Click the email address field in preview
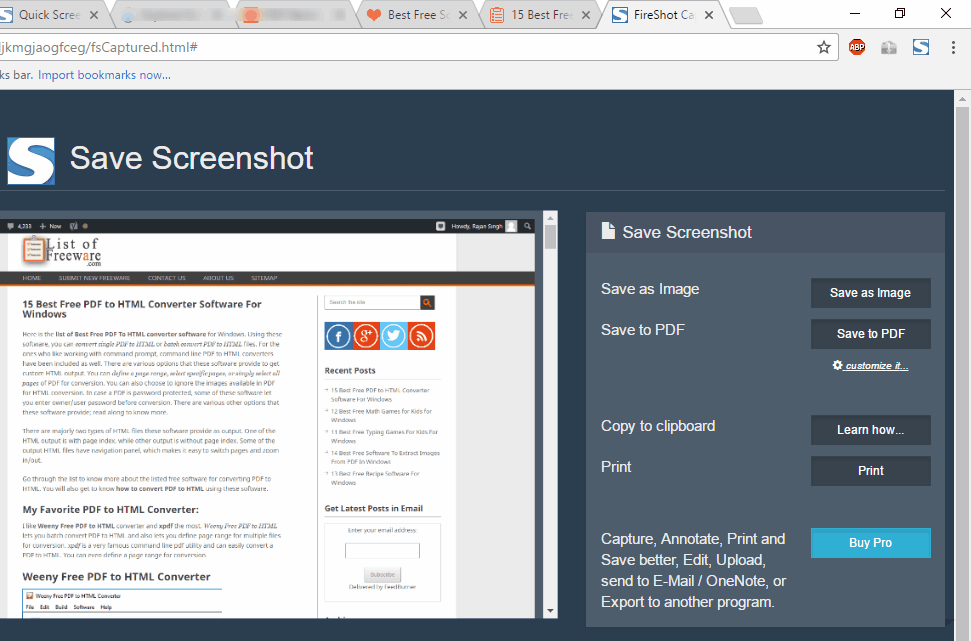 [x=382, y=551]
